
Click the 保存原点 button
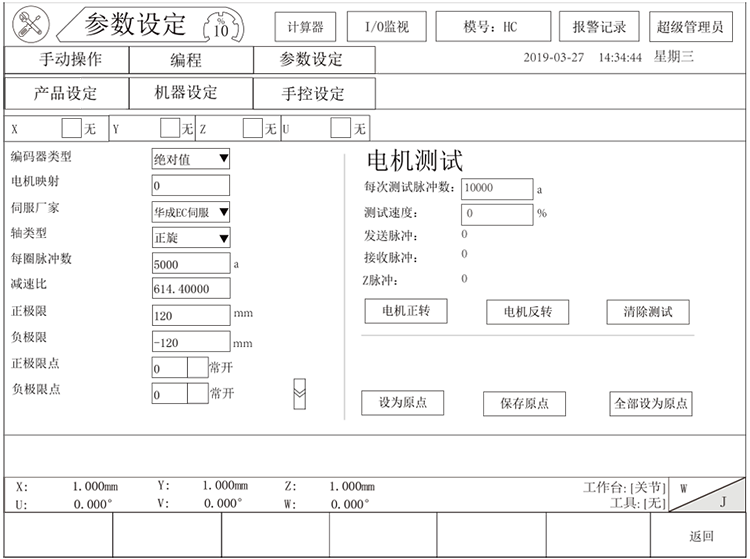[524, 403]
